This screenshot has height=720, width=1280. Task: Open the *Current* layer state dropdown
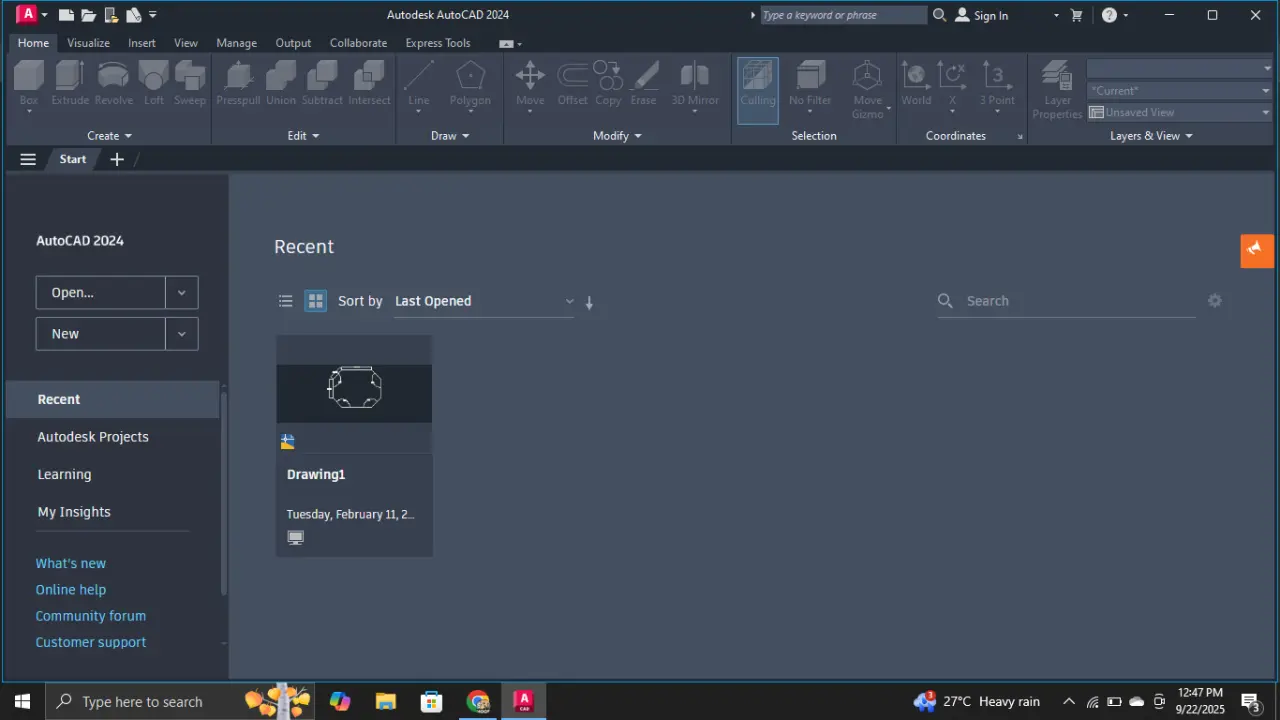pos(1179,90)
